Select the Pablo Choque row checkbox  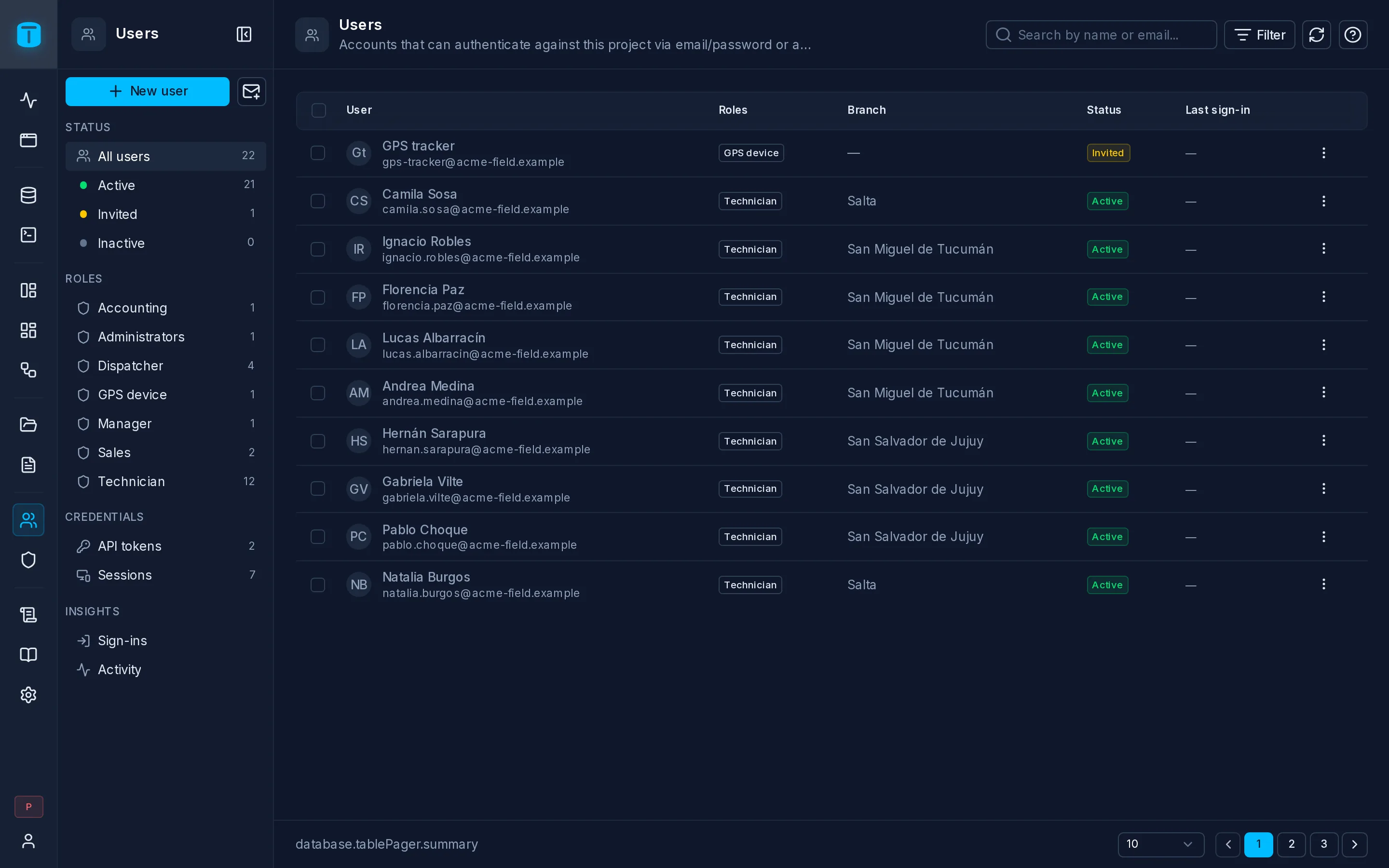click(x=318, y=537)
